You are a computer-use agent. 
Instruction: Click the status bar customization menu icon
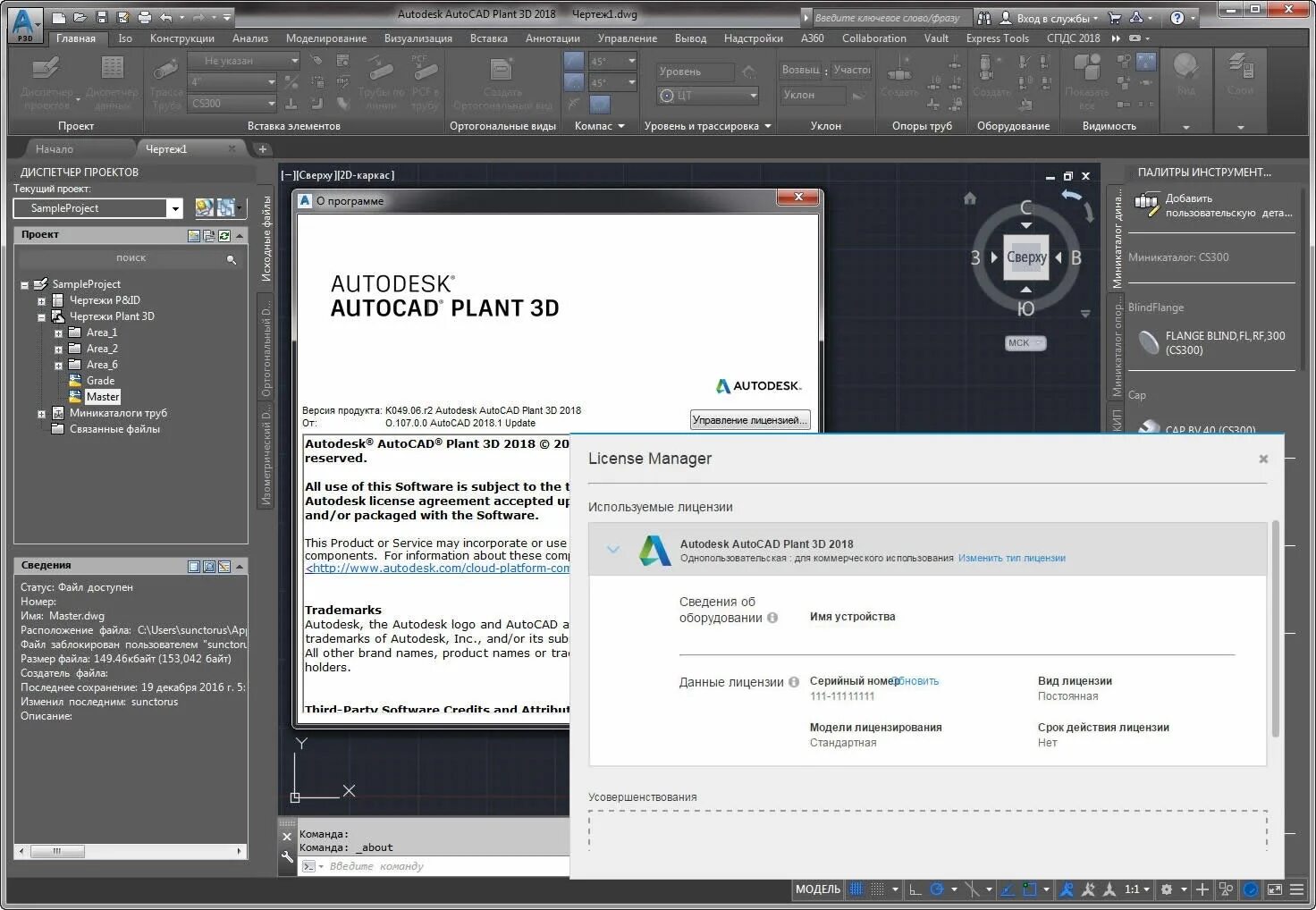[1296, 889]
